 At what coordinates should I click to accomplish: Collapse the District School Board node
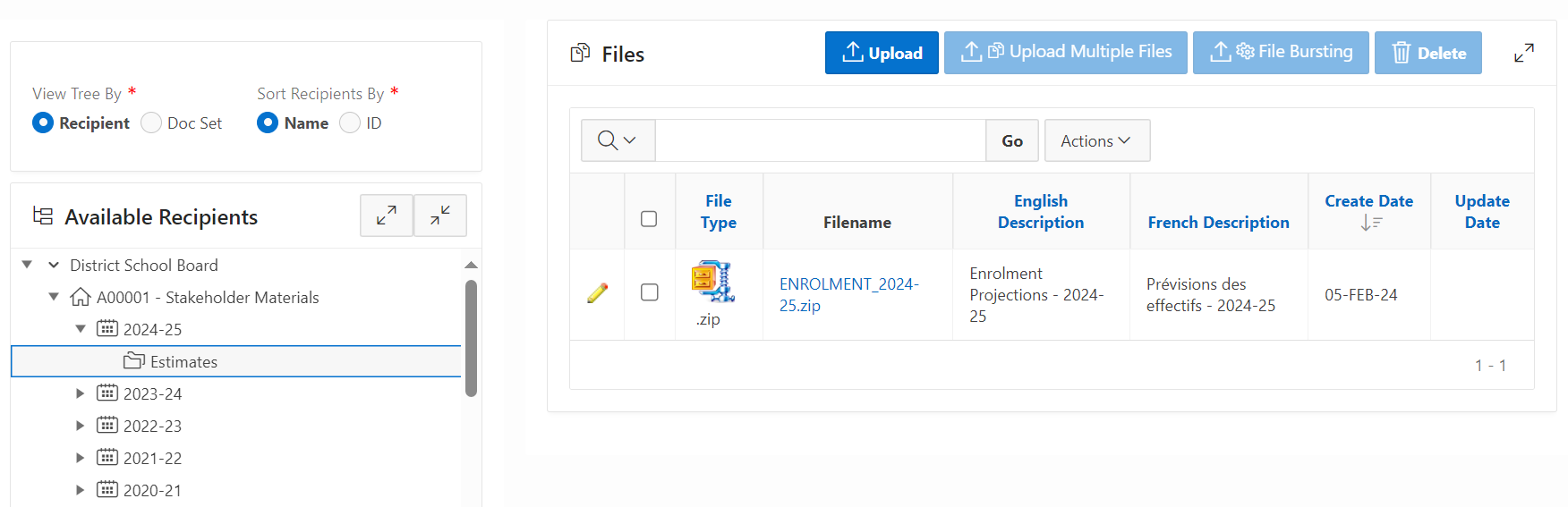click(x=53, y=265)
